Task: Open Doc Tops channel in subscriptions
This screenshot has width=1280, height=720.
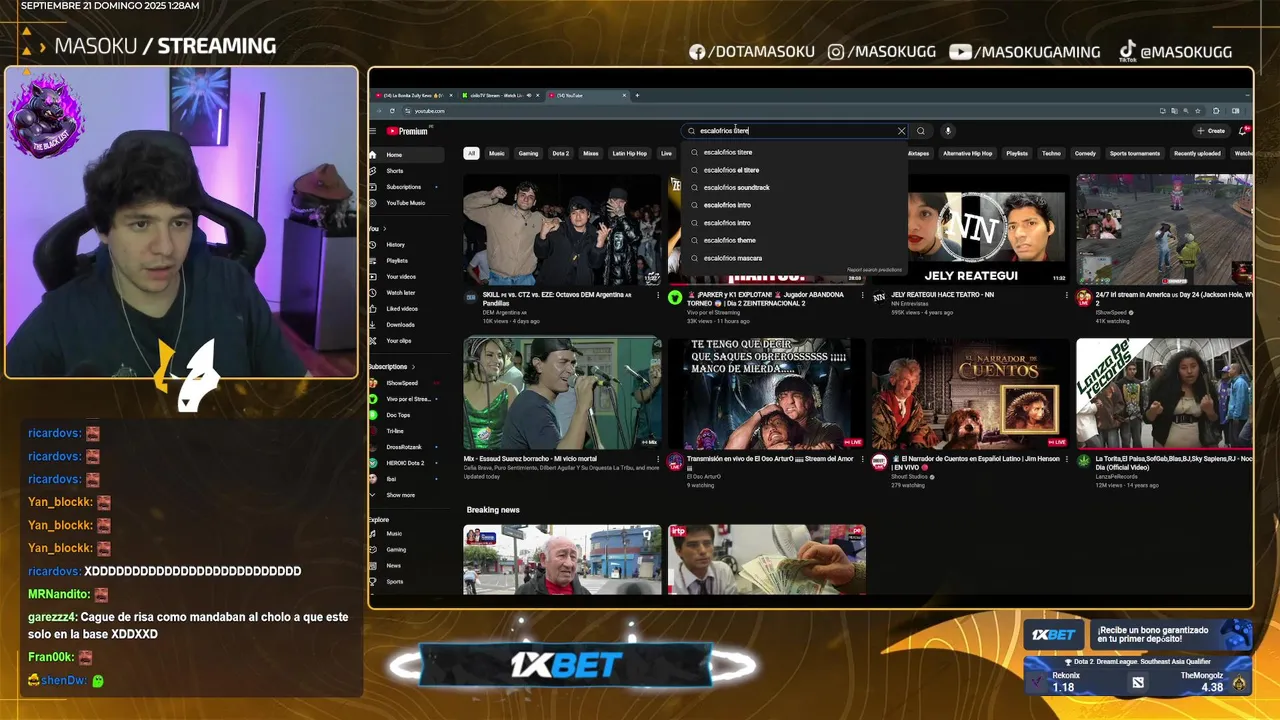Action: [406, 415]
